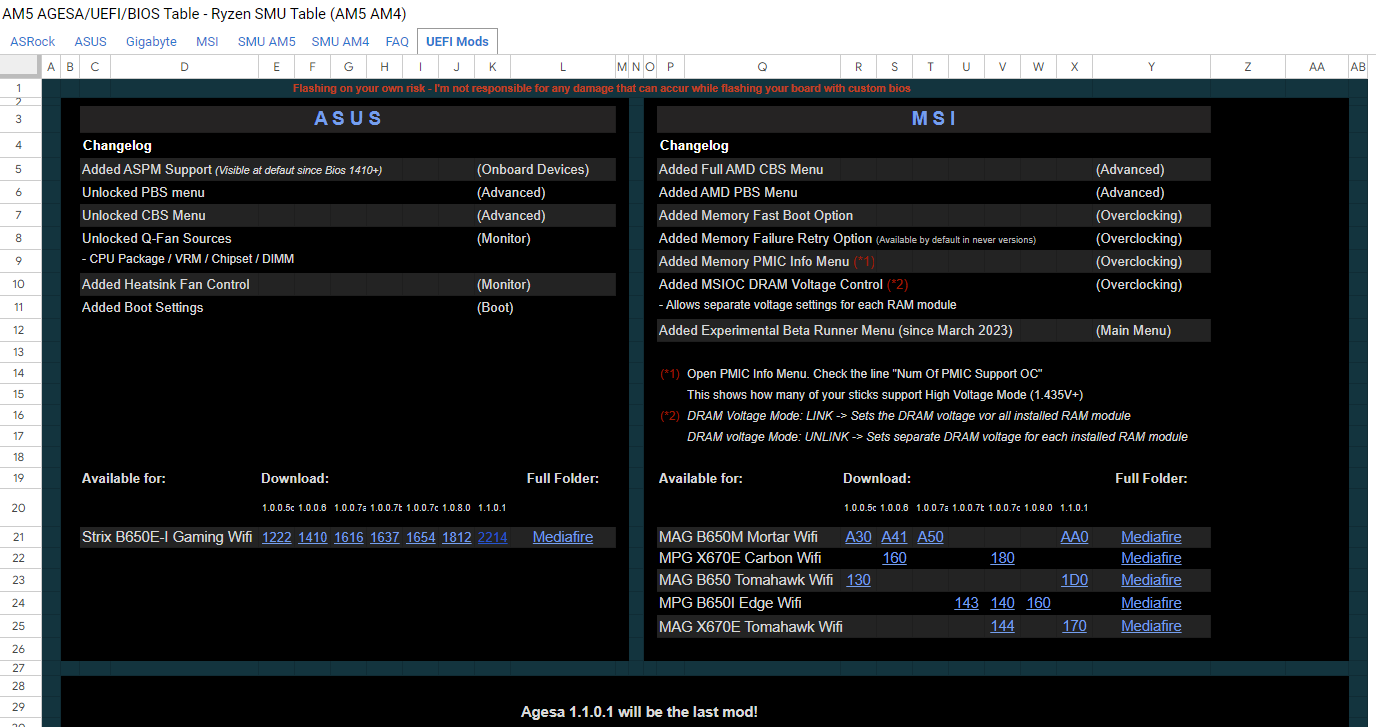Open Mediafire folder for B650I Edge

click(1151, 603)
